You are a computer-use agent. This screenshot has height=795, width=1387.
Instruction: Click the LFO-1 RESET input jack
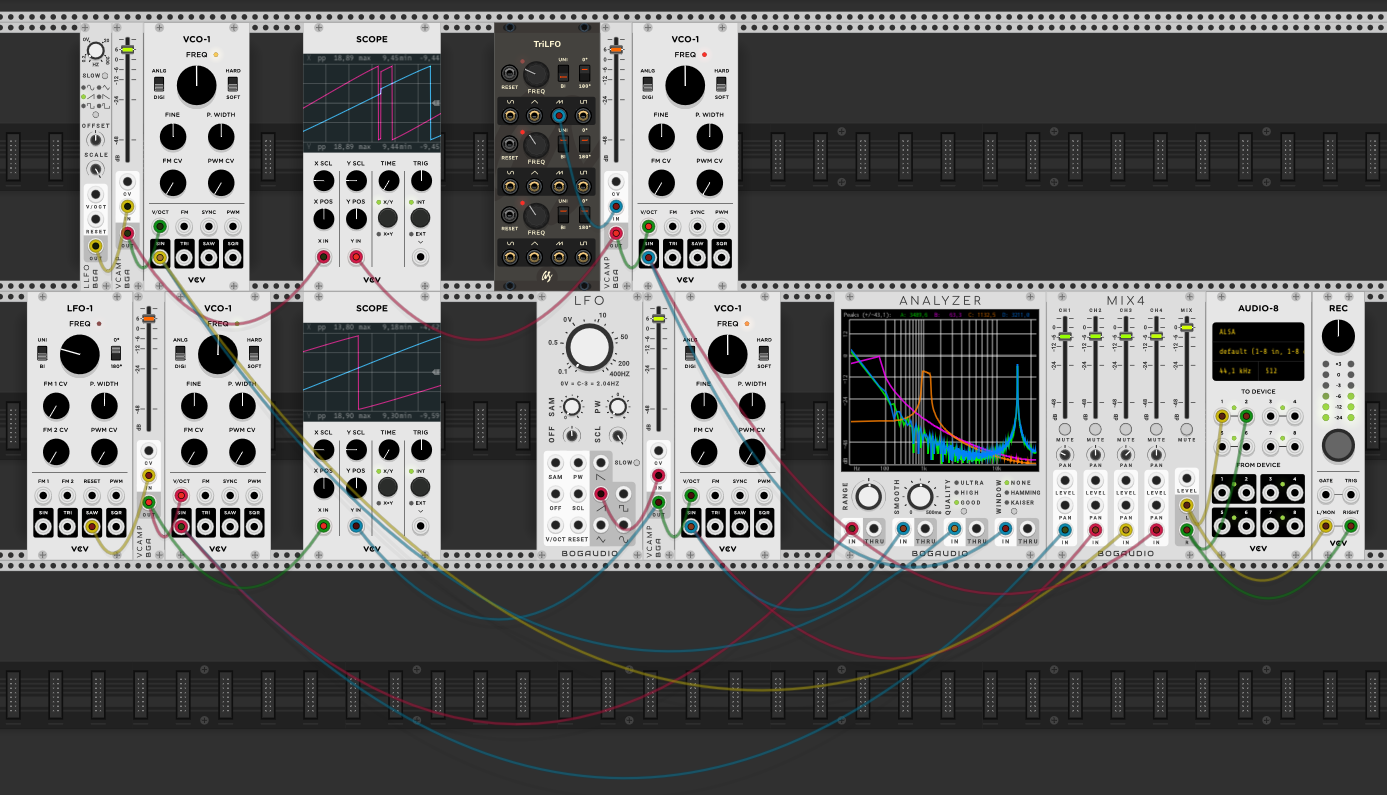[92, 495]
